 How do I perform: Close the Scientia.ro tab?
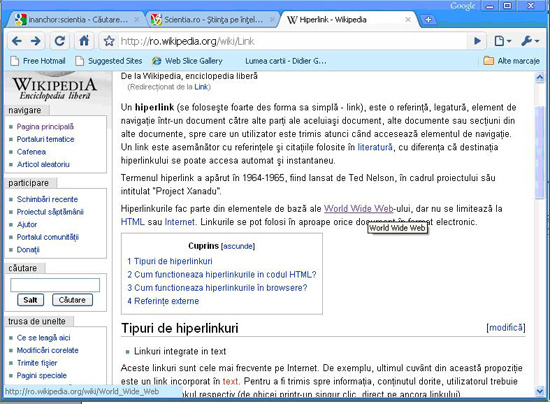pos(272,20)
